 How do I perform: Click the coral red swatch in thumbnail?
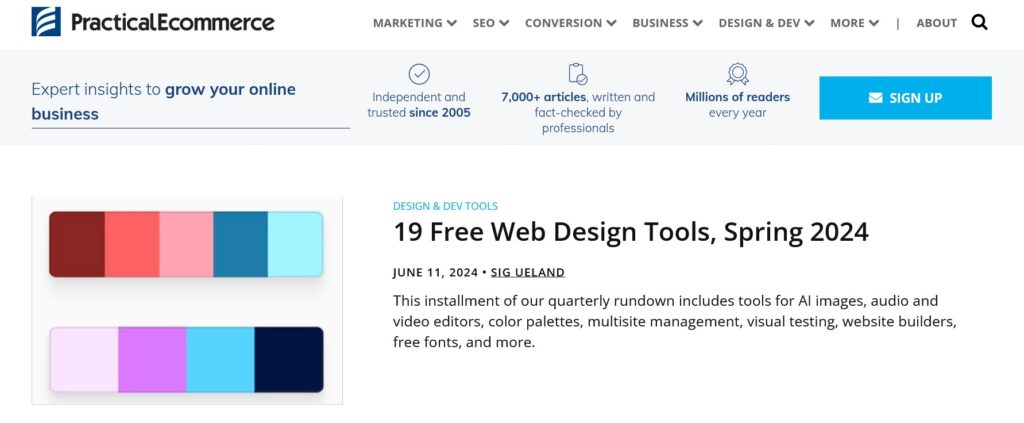(132, 244)
